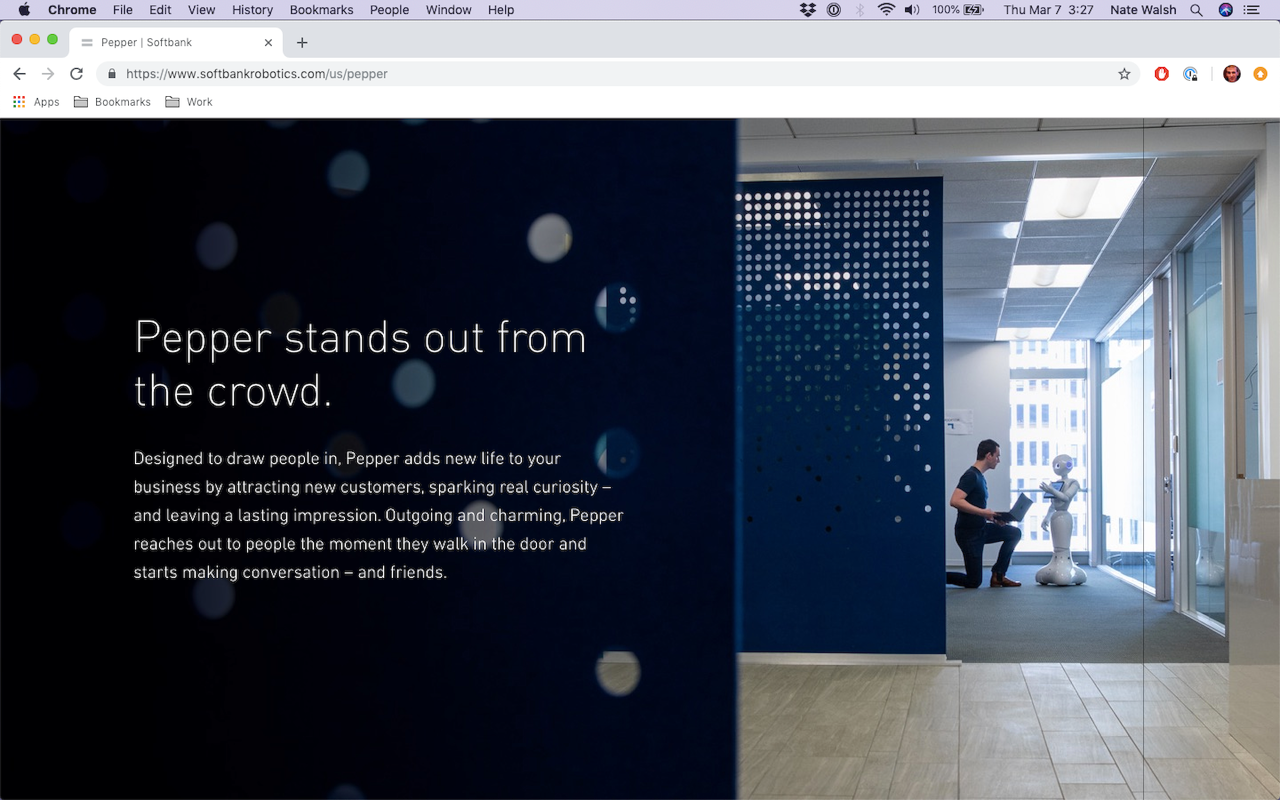Image resolution: width=1280 pixels, height=800 pixels.
Task: Open a new tab
Action: (302, 43)
